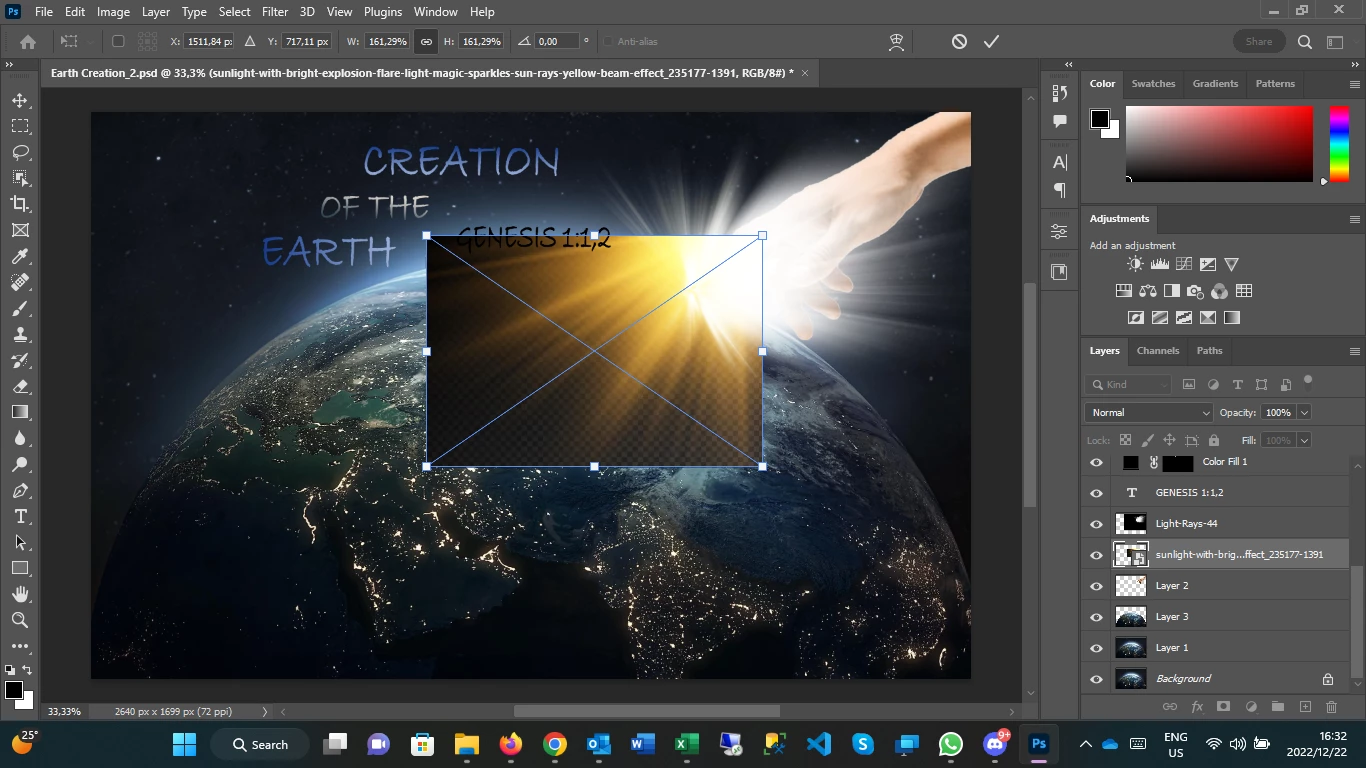Select the Eyedropper tool

click(20, 256)
